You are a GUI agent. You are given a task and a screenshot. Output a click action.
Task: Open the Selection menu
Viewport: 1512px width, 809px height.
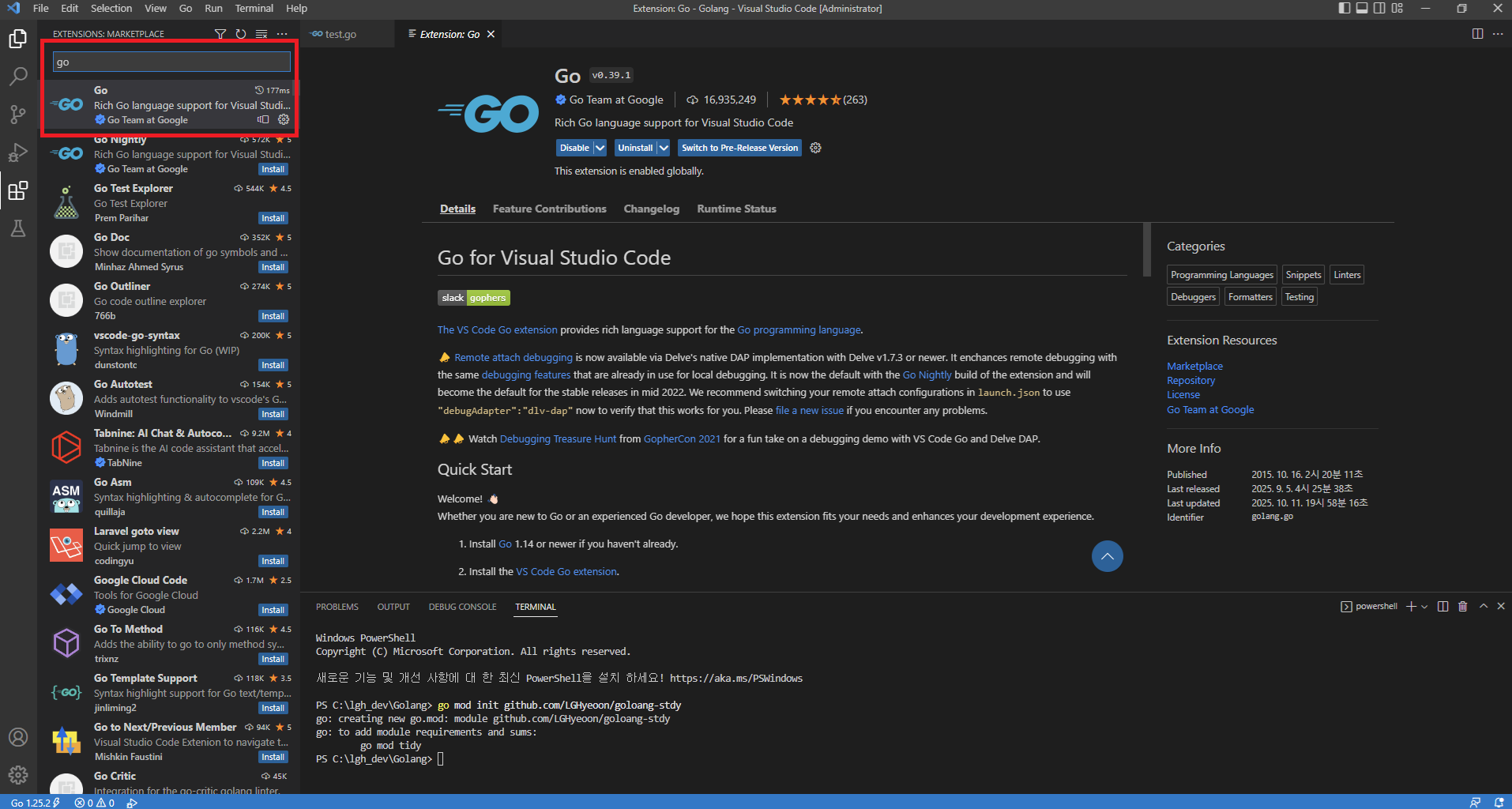click(111, 8)
